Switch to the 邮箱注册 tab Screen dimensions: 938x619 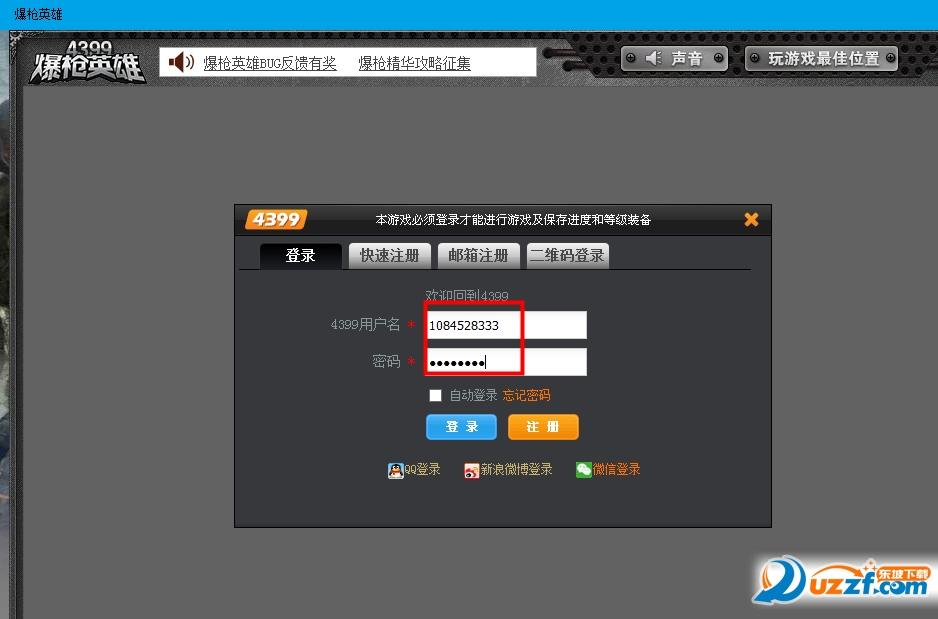[478, 256]
